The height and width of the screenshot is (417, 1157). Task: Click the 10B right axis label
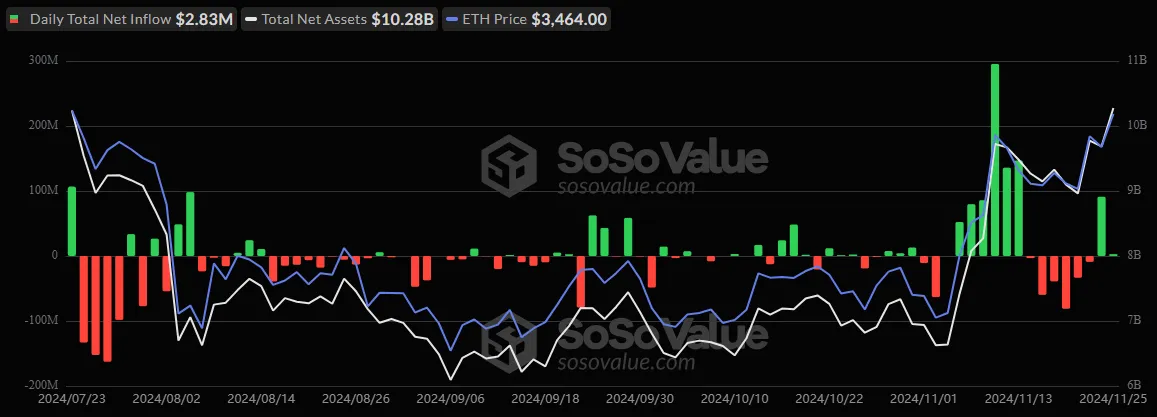click(1135, 126)
